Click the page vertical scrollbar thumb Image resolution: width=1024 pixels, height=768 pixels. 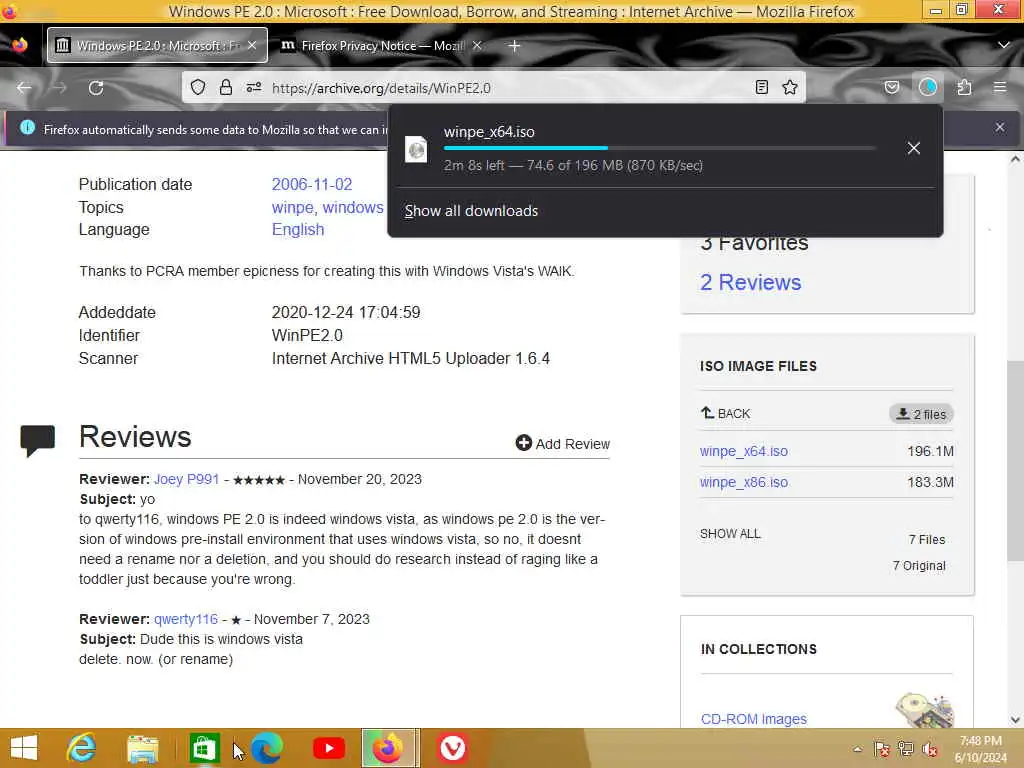(x=1015, y=460)
